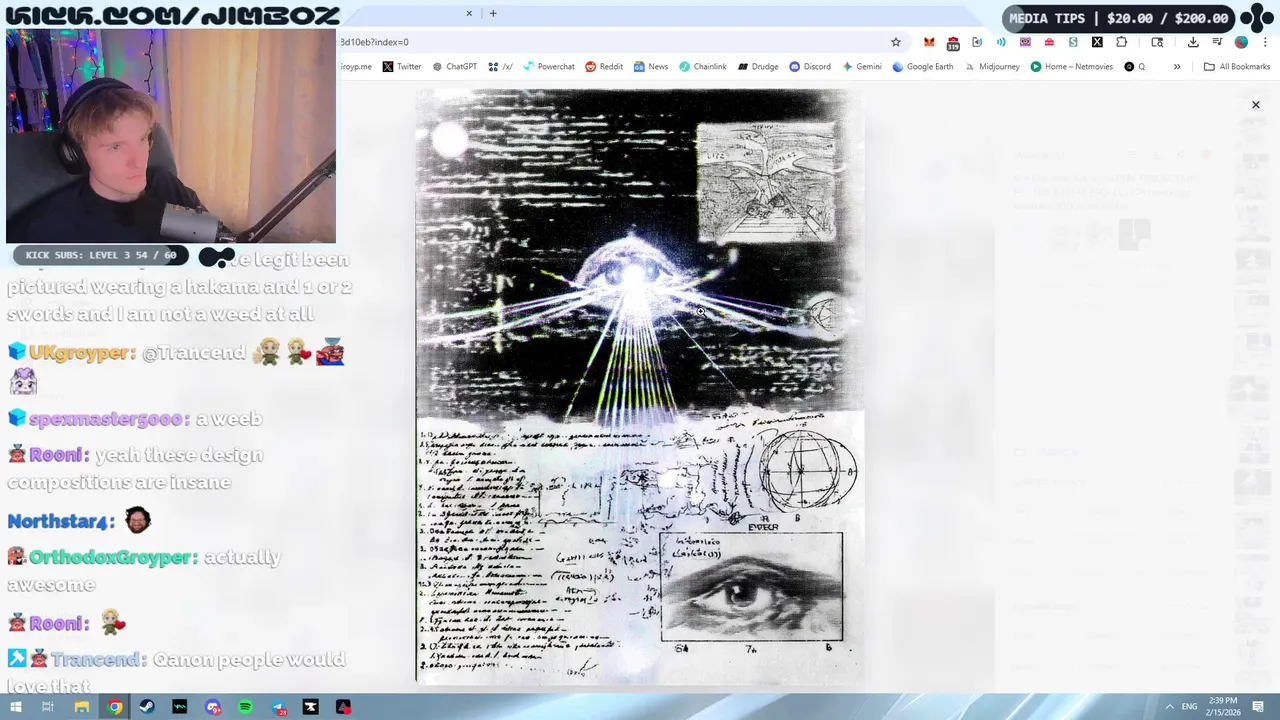Open the Gemini bookmark
The width and height of the screenshot is (1280, 720).
tap(861, 66)
